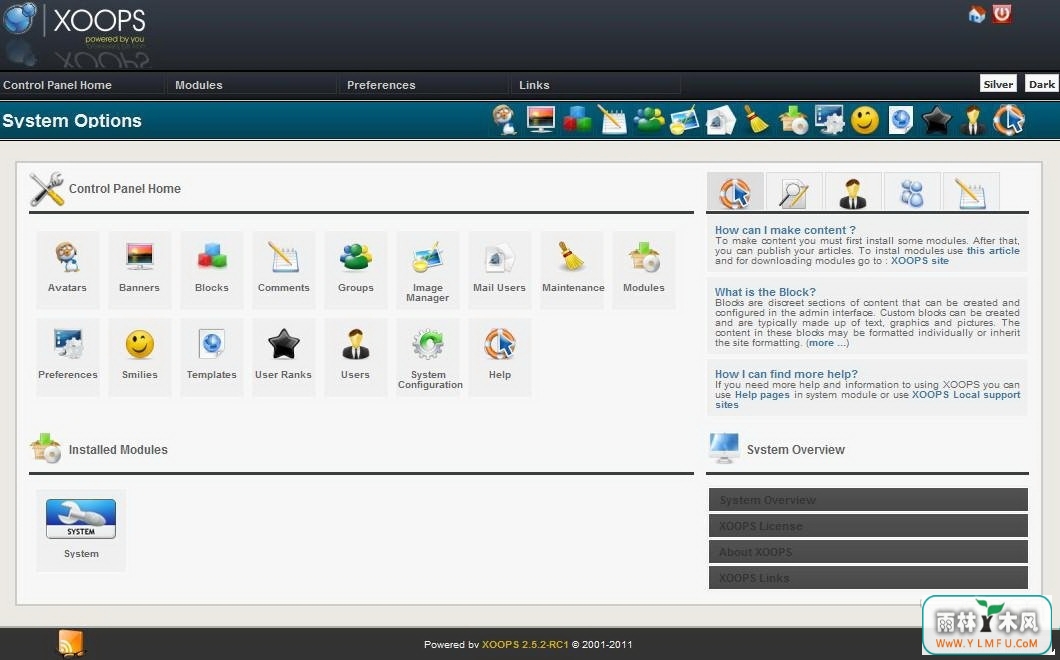The image size is (1060, 660).
Task: Open the 'Help pages' link
Action: click(x=762, y=395)
